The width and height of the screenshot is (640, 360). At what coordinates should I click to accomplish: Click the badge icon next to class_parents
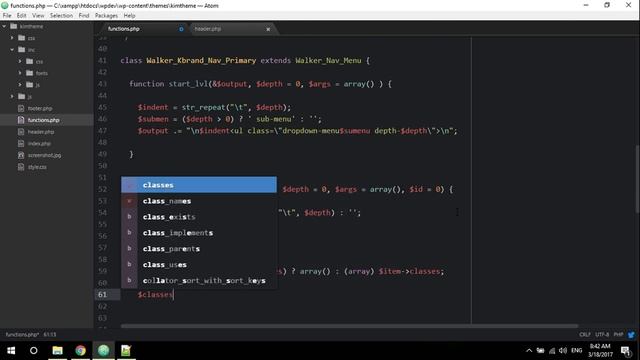pyautogui.click(x=129, y=249)
